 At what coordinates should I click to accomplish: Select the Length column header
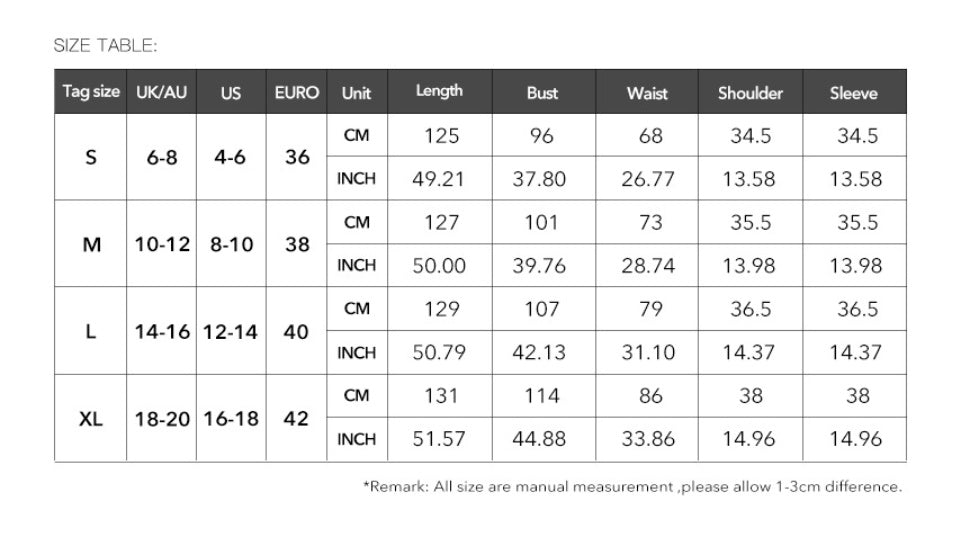pyautogui.click(x=439, y=92)
